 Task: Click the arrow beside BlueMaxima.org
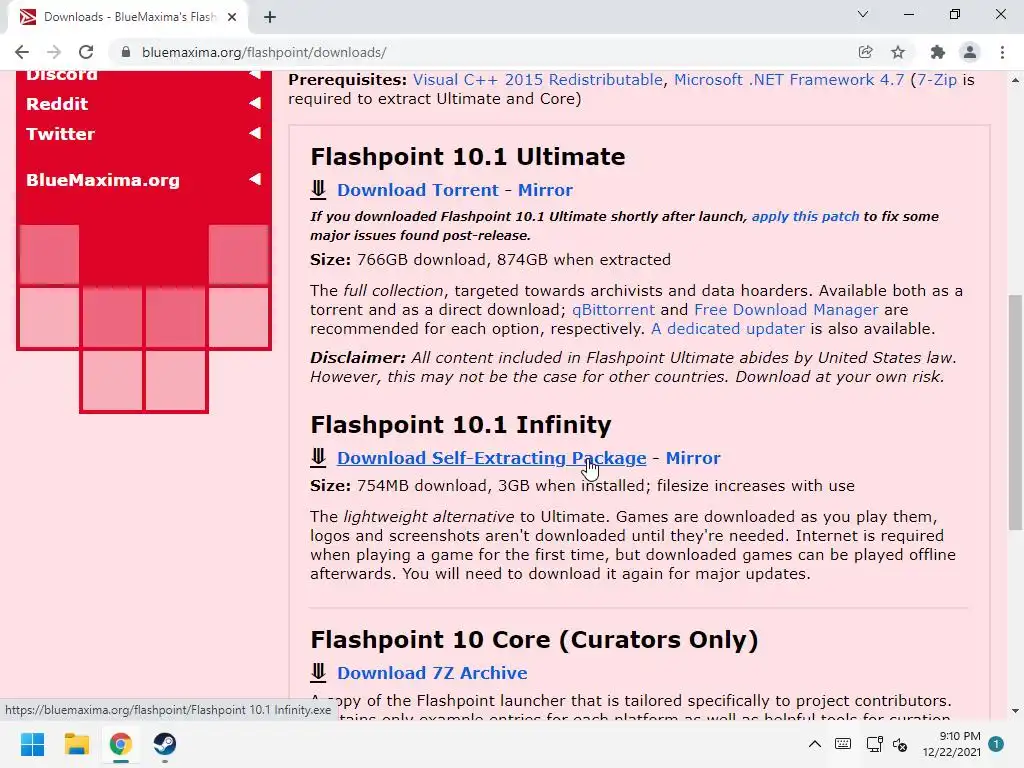[x=255, y=179]
